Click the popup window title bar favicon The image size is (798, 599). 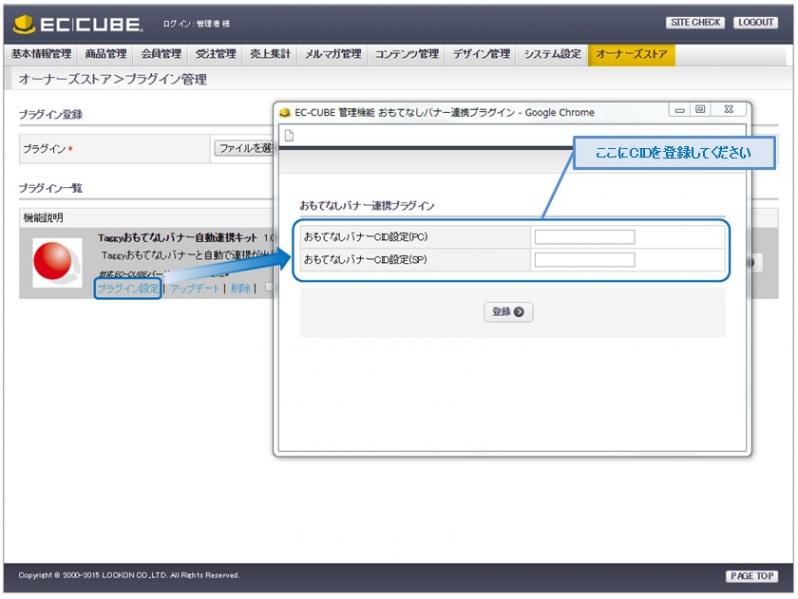click(285, 112)
